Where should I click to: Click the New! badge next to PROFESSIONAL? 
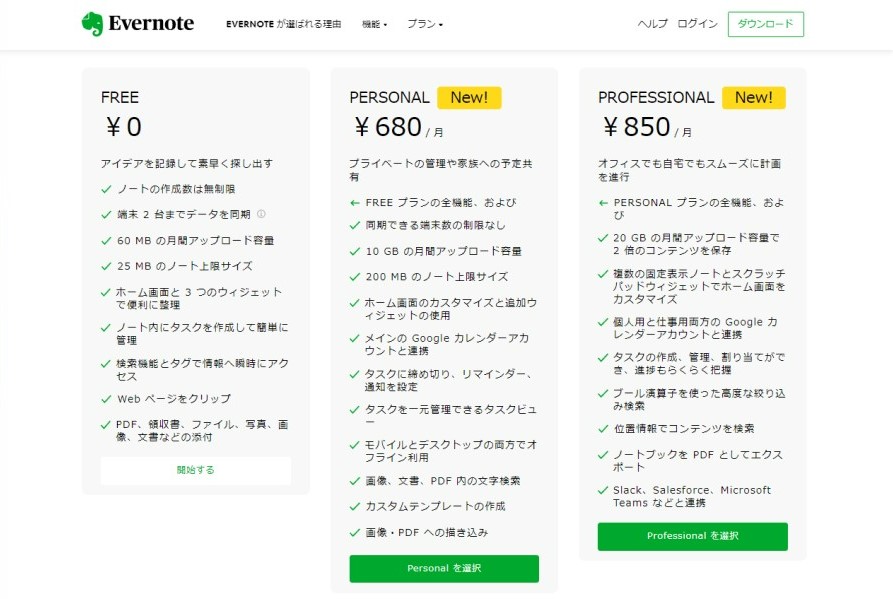pyautogui.click(x=753, y=97)
